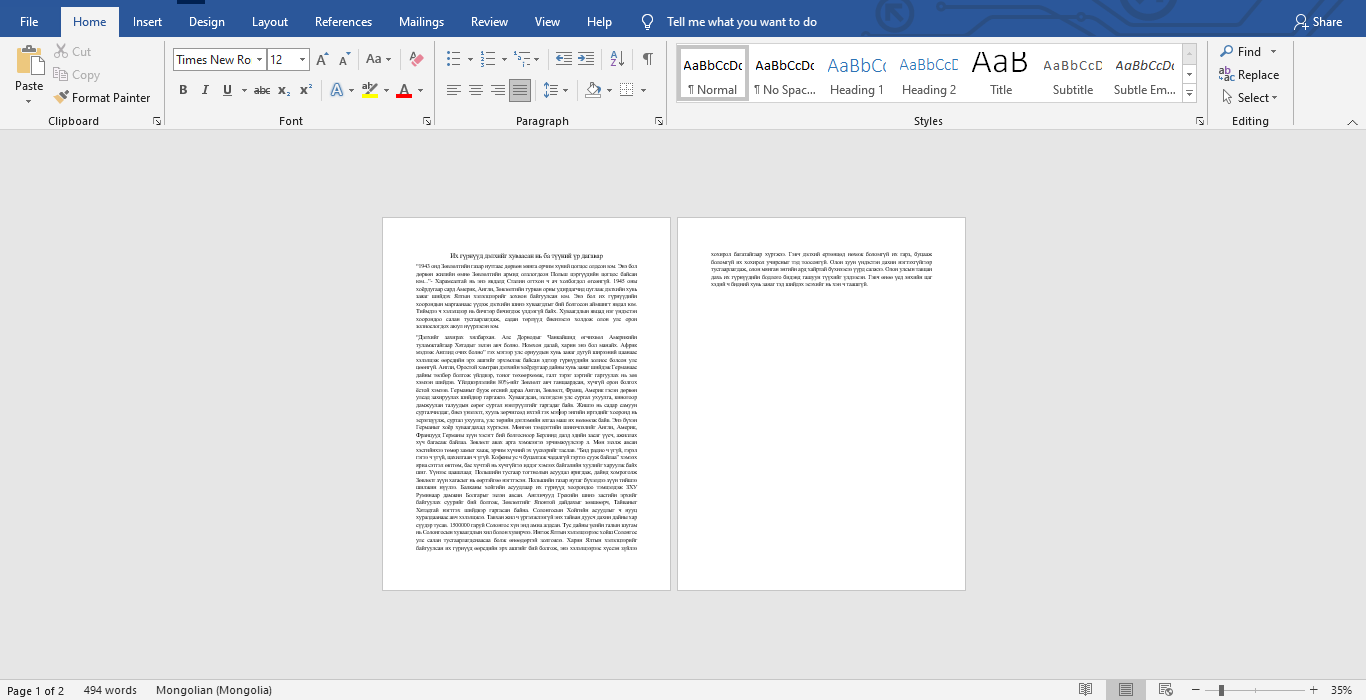Click the Replace button
This screenshot has height=700, width=1366.
[x=1249, y=75]
